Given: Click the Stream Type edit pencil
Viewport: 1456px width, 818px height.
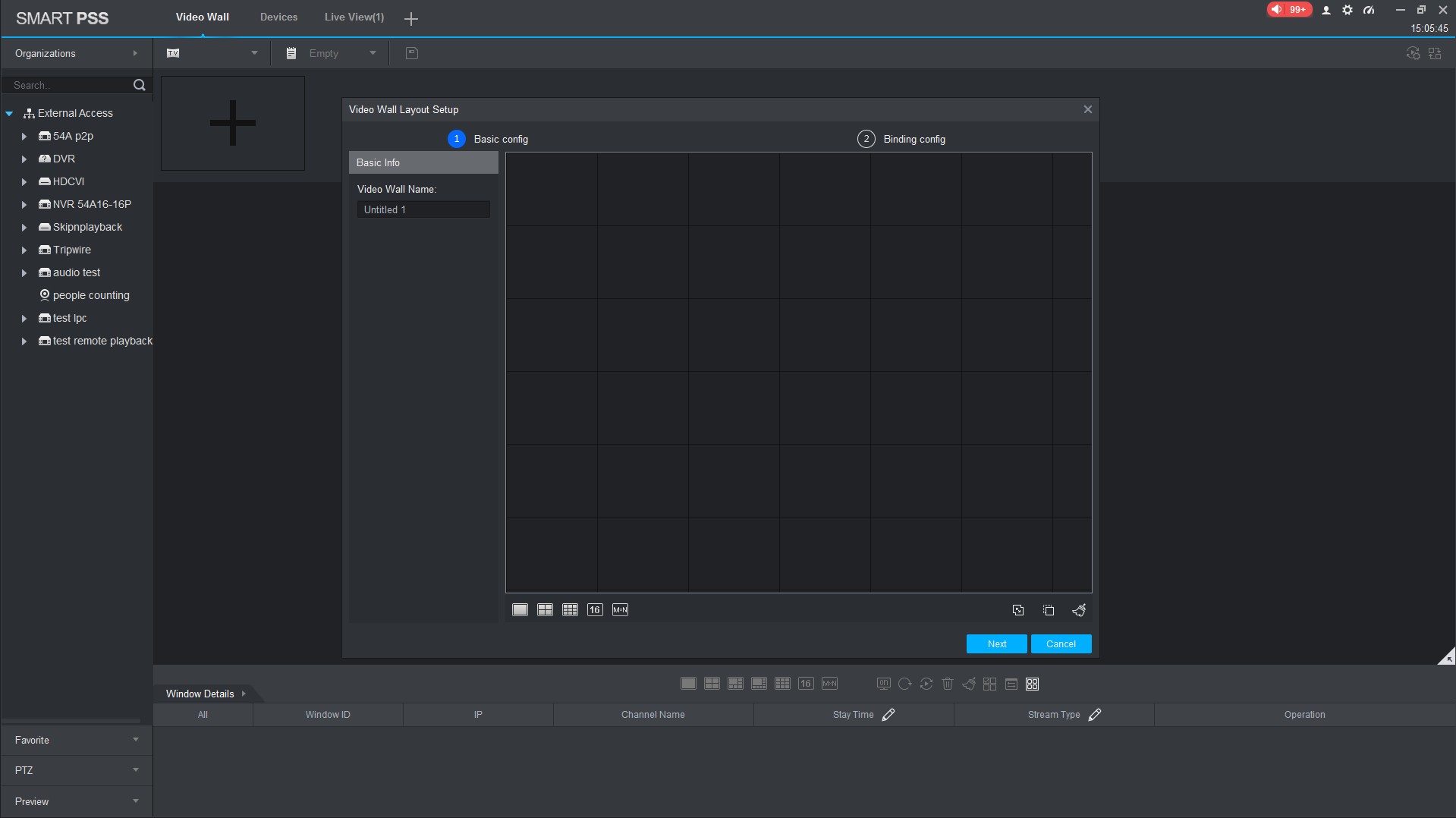Looking at the screenshot, I should 1095,715.
